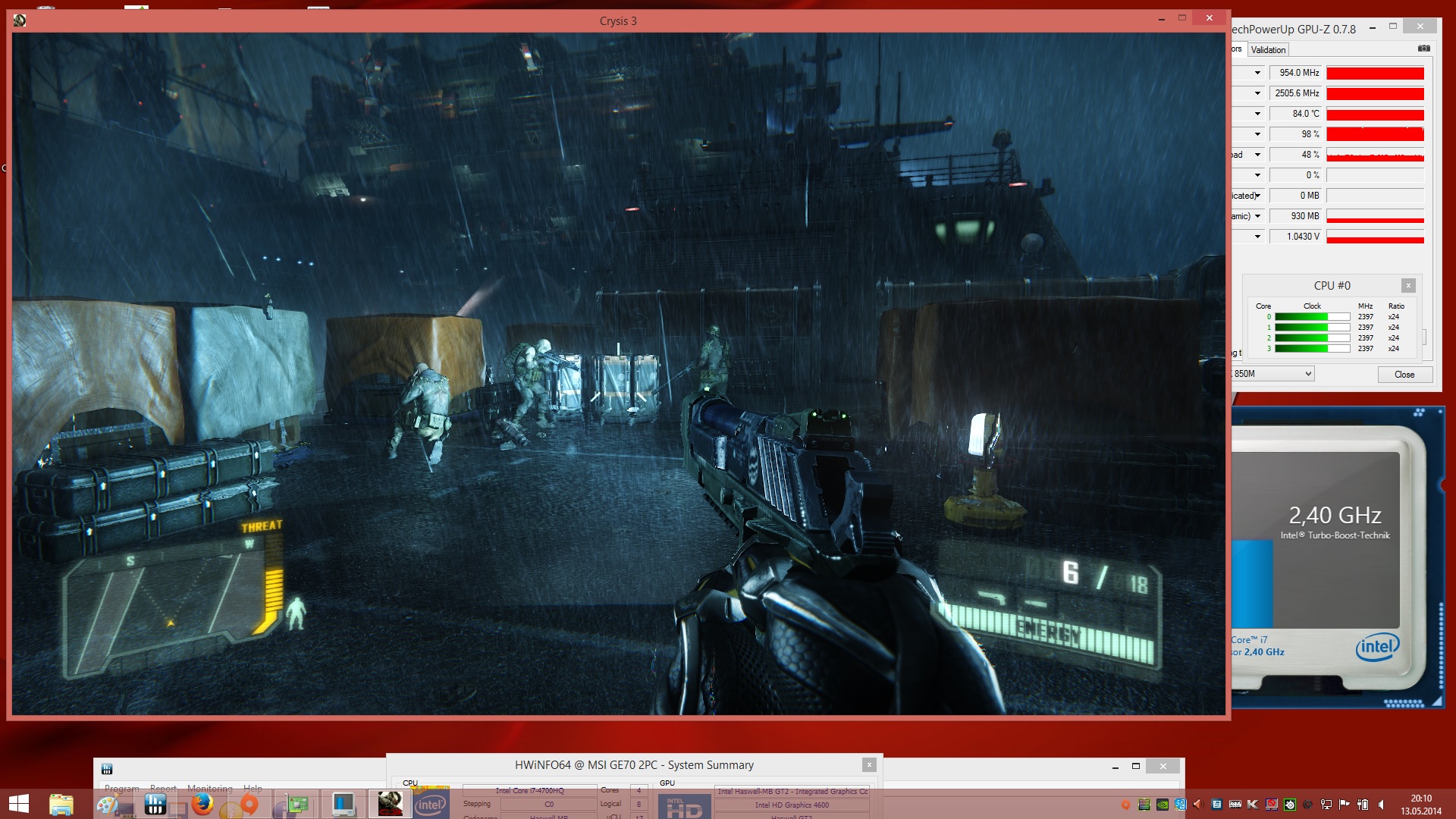This screenshot has height=819, width=1456.
Task: Click the Cores count value 4
Action: tap(639, 790)
